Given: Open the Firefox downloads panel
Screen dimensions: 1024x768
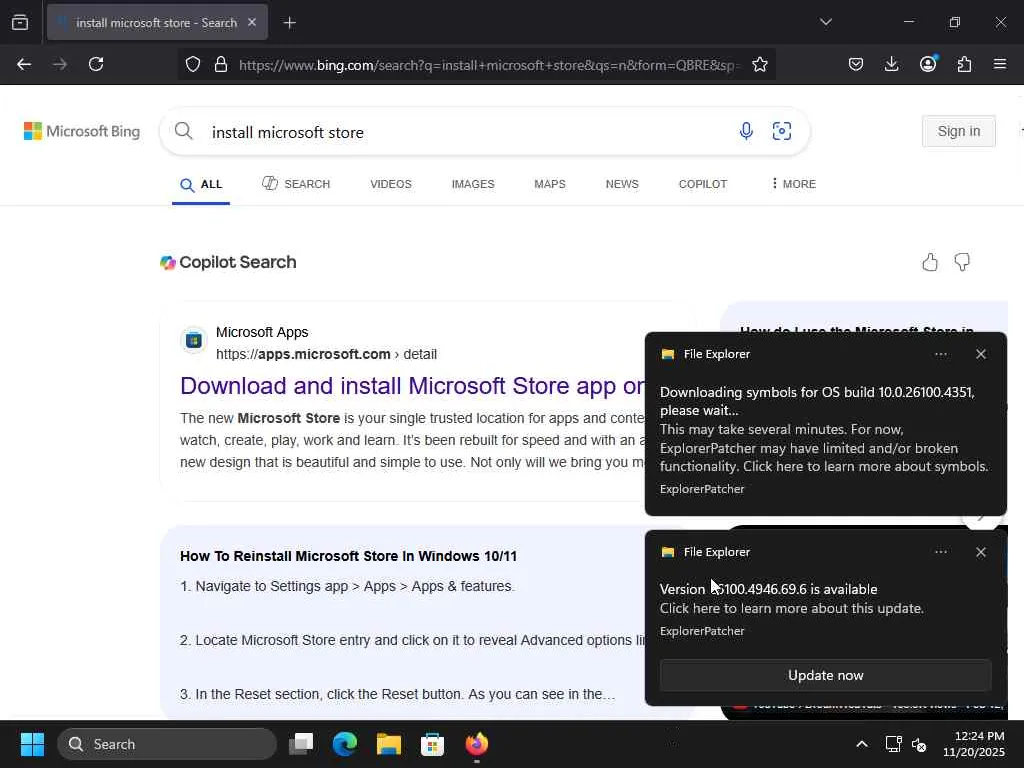Looking at the screenshot, I should click(891, 64).
